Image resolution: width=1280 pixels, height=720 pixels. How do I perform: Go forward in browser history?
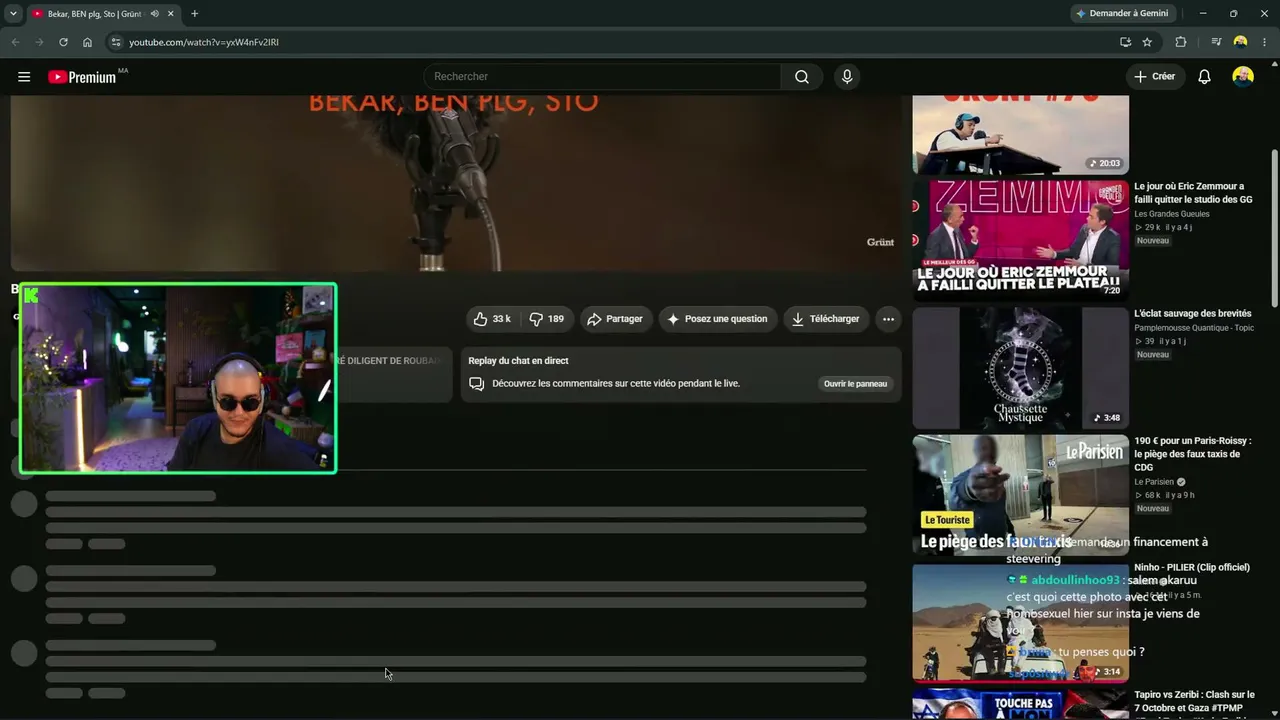pos(39,42)
